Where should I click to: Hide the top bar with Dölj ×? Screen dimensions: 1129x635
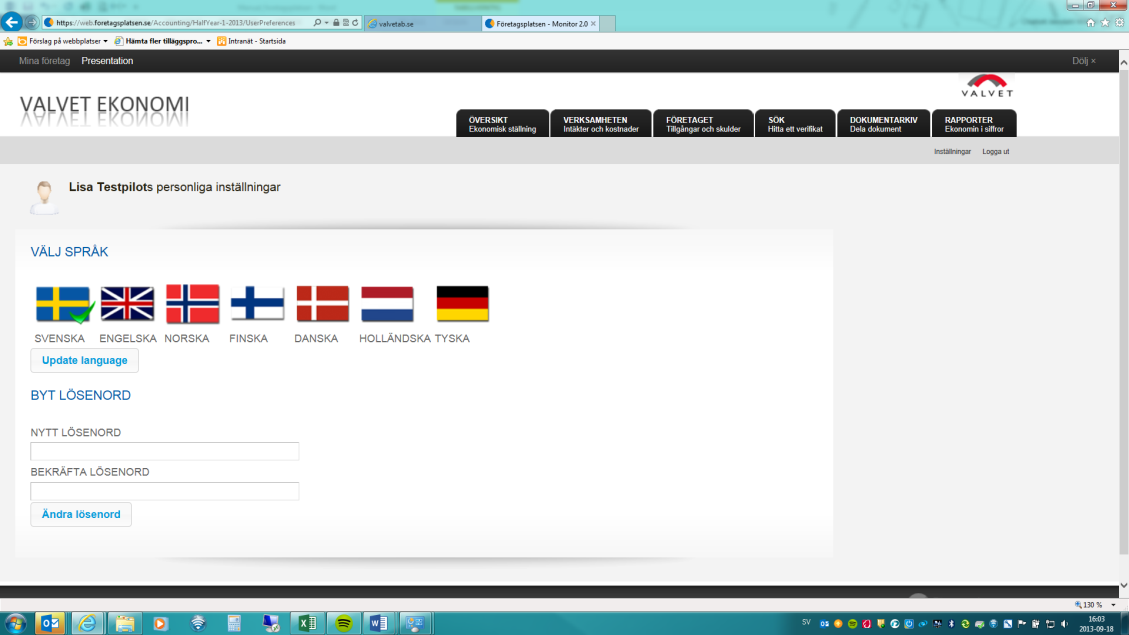point(1084,61)
